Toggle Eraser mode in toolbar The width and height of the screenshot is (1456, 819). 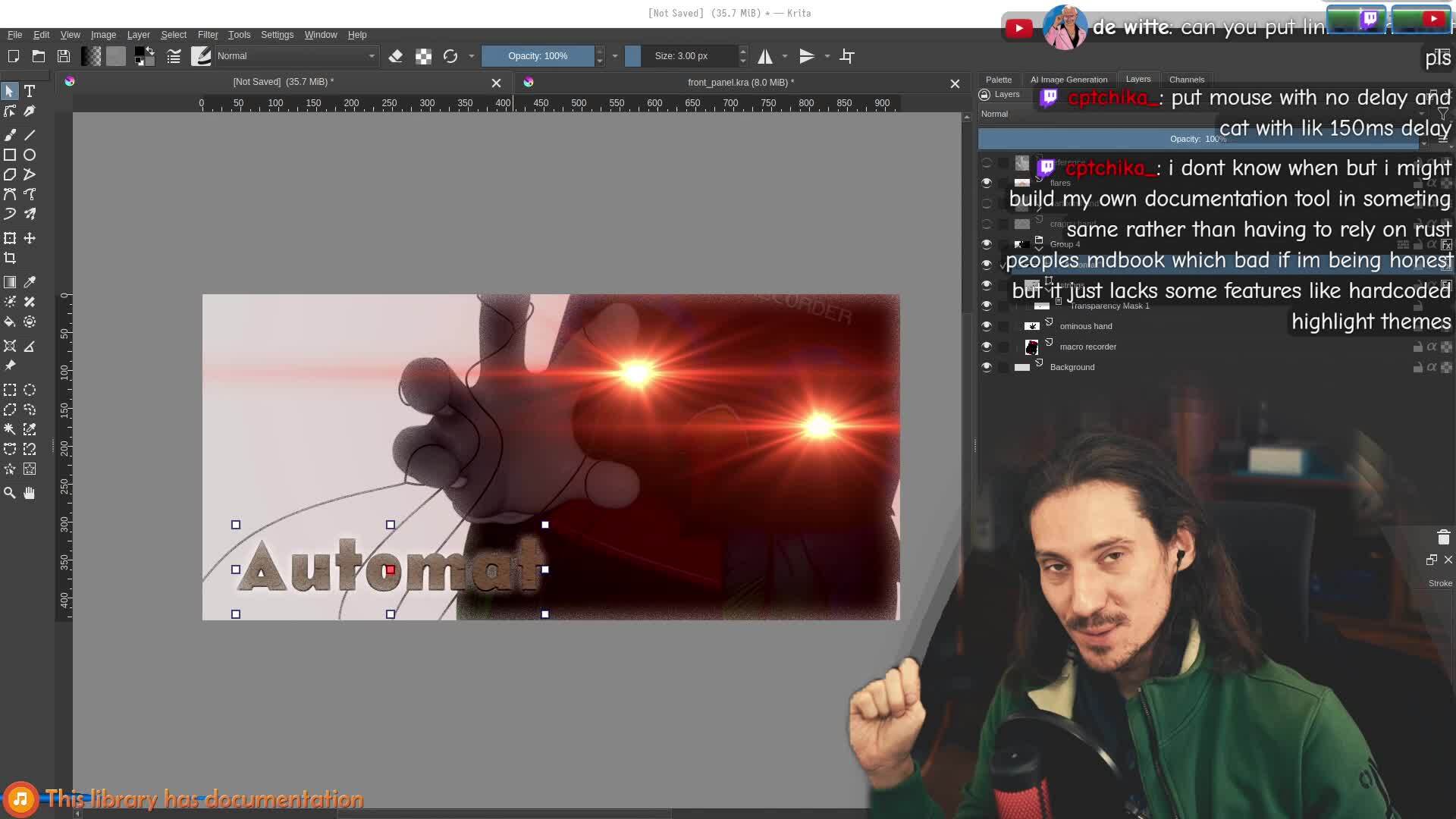coord(395,56)
